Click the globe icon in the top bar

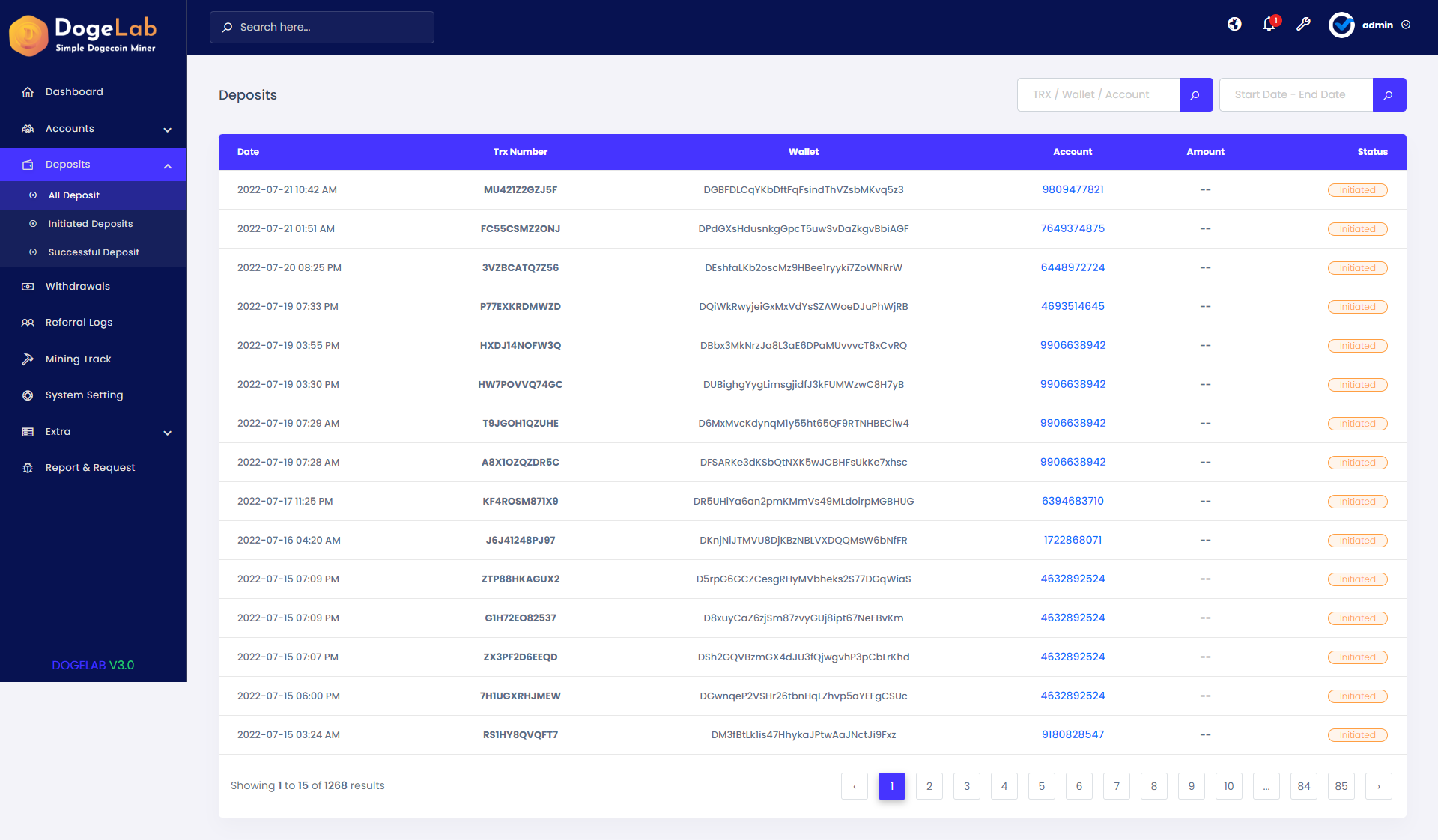pyautogui.click(x=1234, y=25)
